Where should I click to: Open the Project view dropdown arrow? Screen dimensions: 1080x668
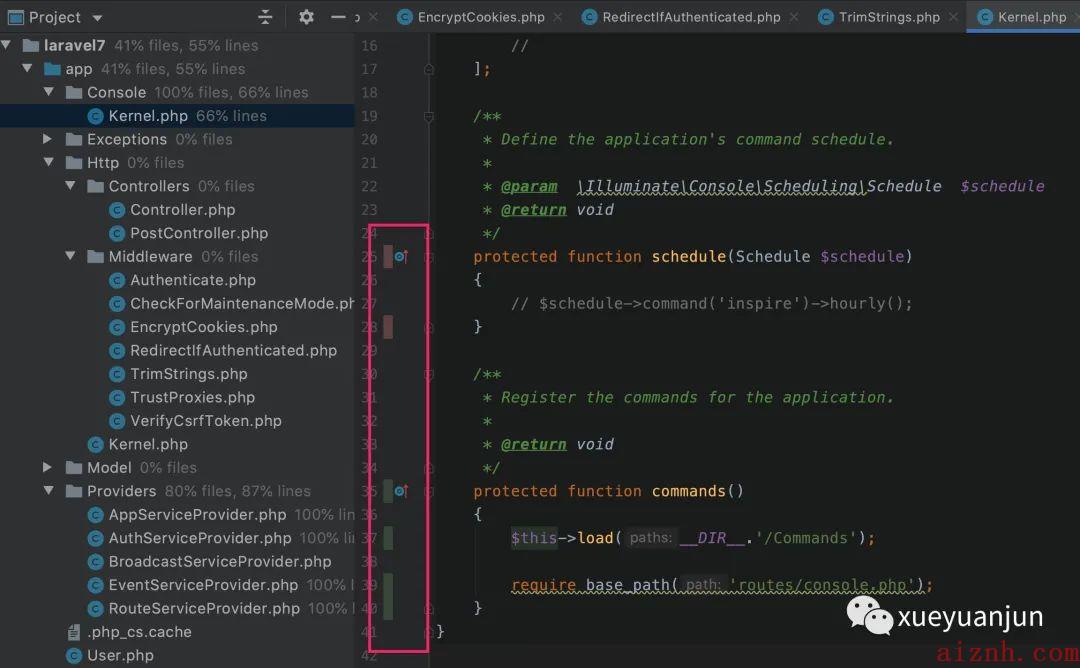(97, 18)
